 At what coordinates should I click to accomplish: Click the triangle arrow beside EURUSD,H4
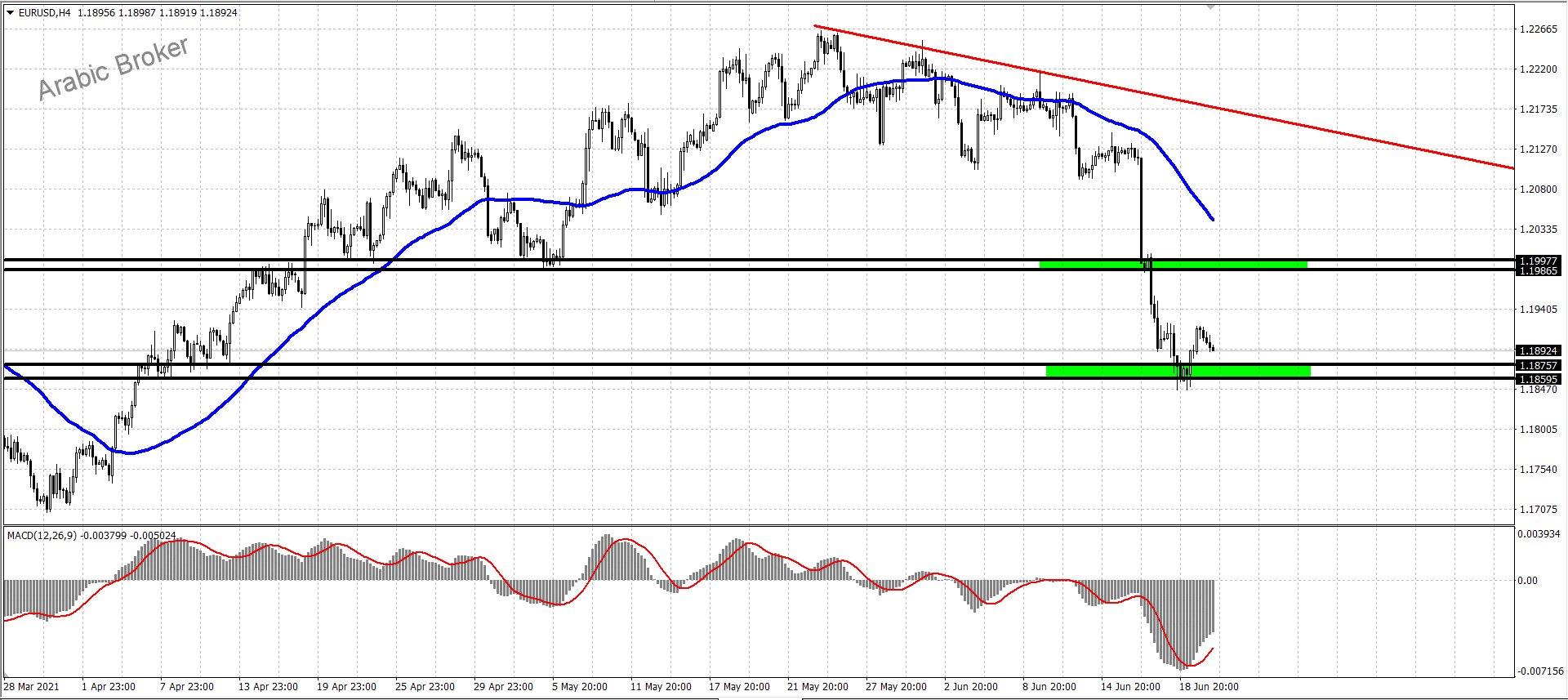10,13
